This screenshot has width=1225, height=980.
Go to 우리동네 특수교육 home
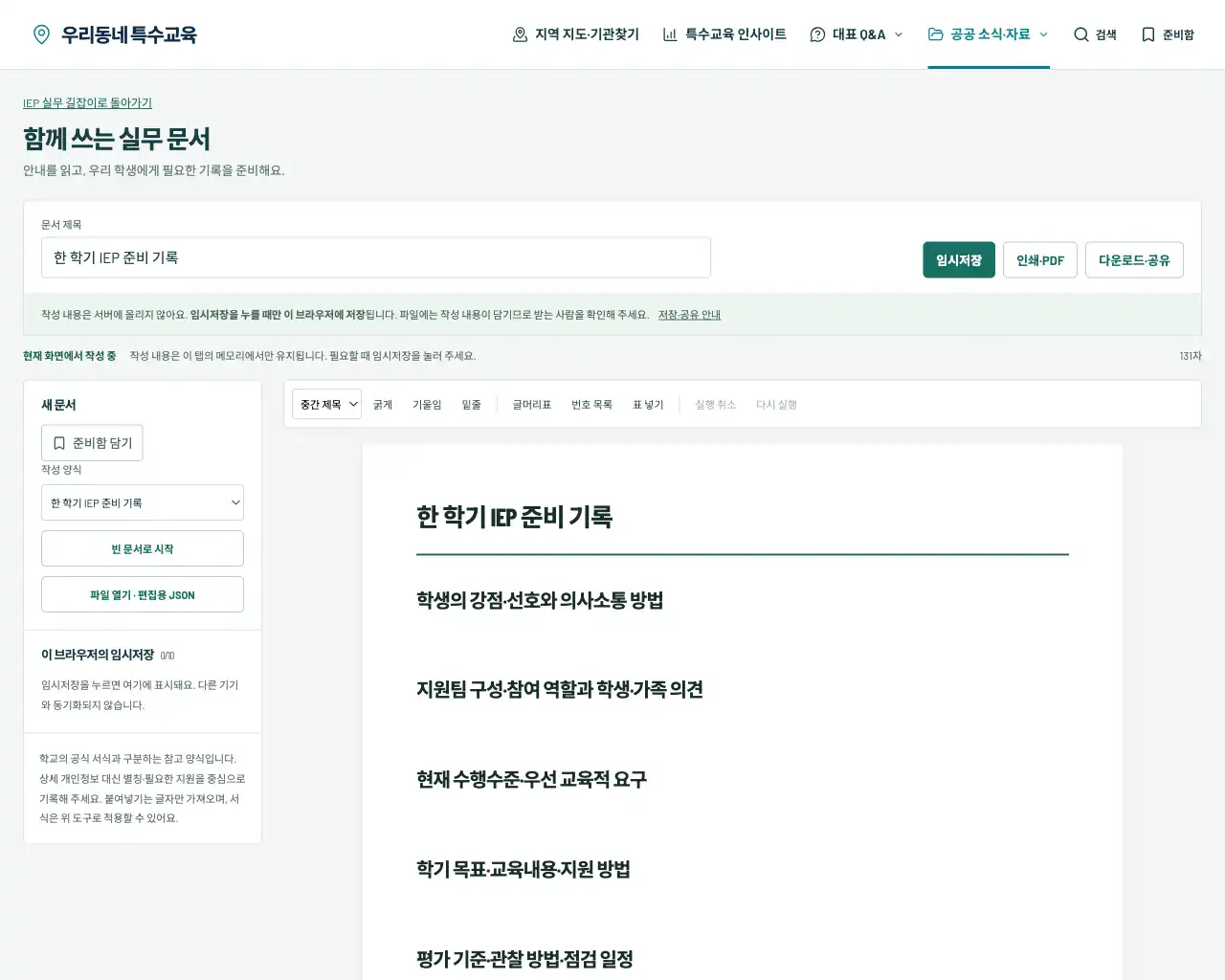[x=115, y=34]
